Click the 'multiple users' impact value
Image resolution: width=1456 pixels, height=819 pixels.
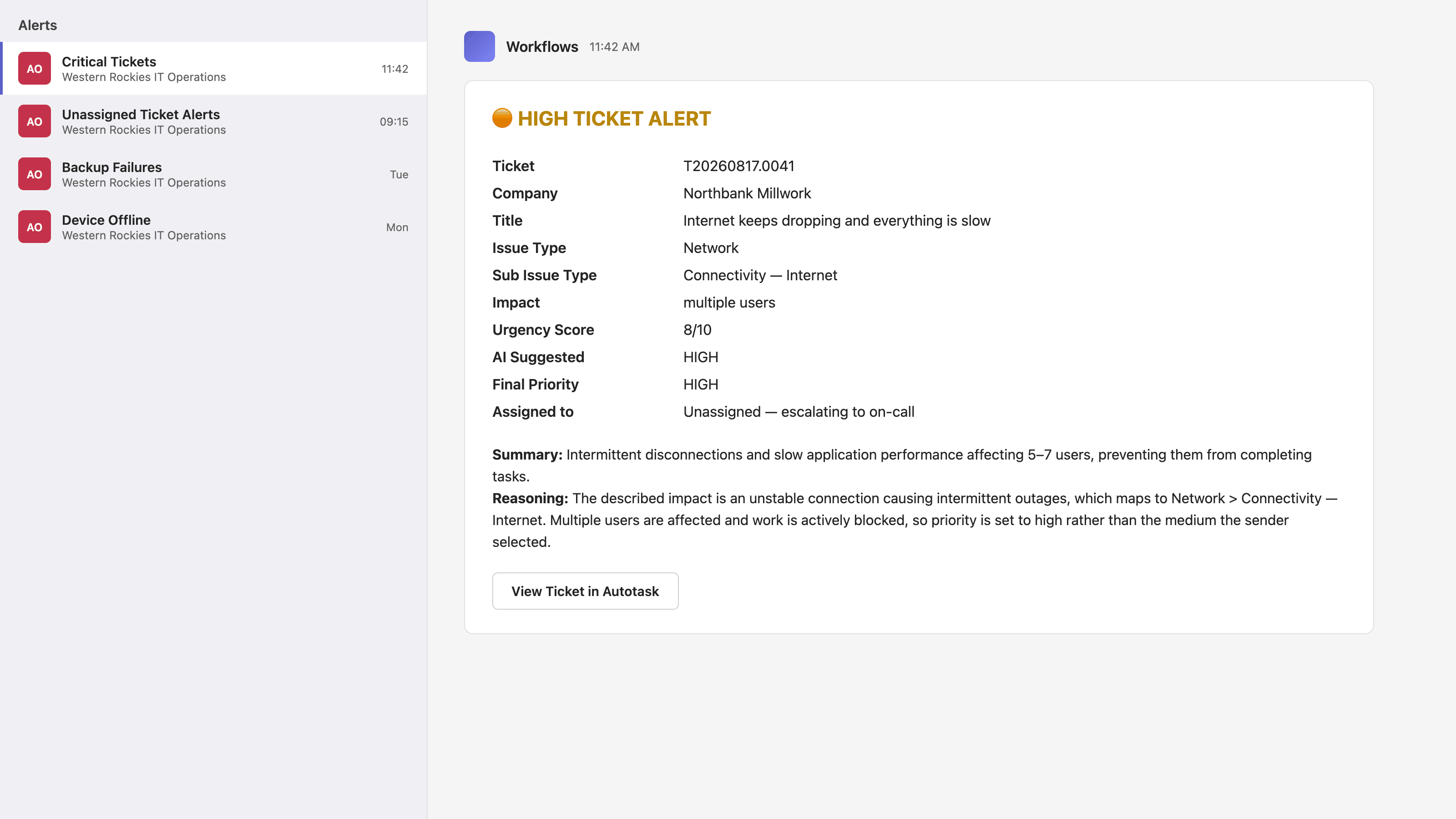click(x=729, y=303)
